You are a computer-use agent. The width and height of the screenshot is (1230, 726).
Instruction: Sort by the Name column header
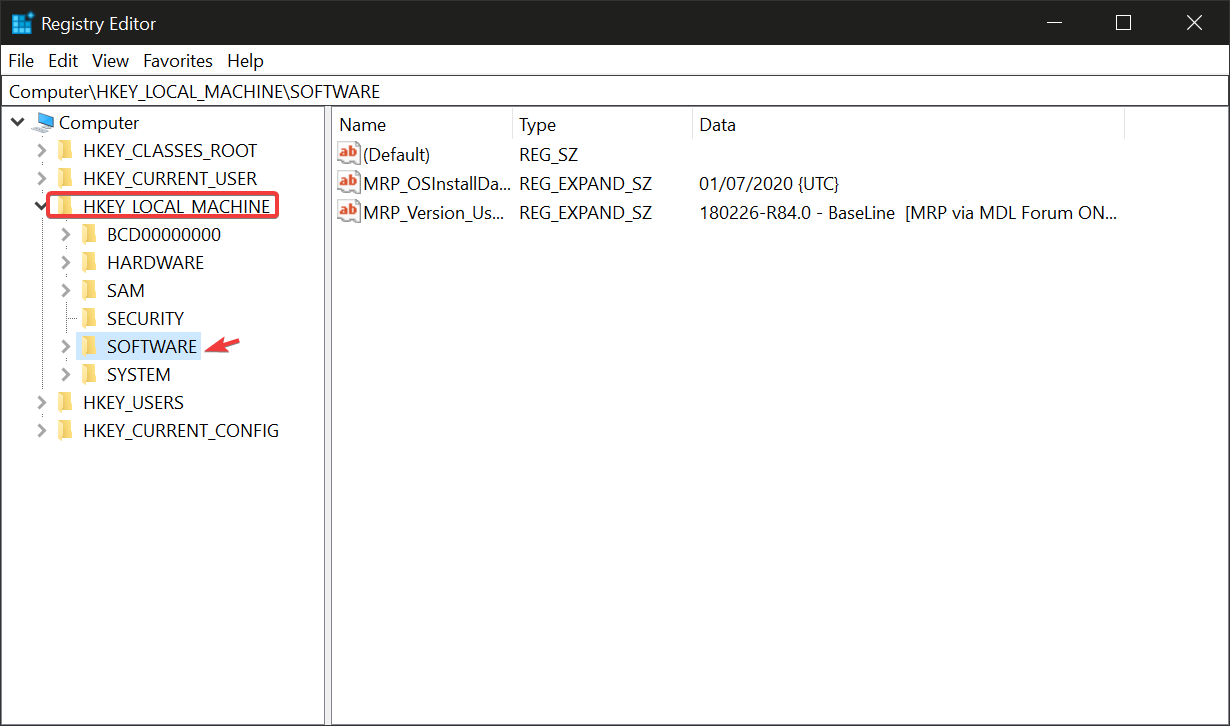[422, 125]
